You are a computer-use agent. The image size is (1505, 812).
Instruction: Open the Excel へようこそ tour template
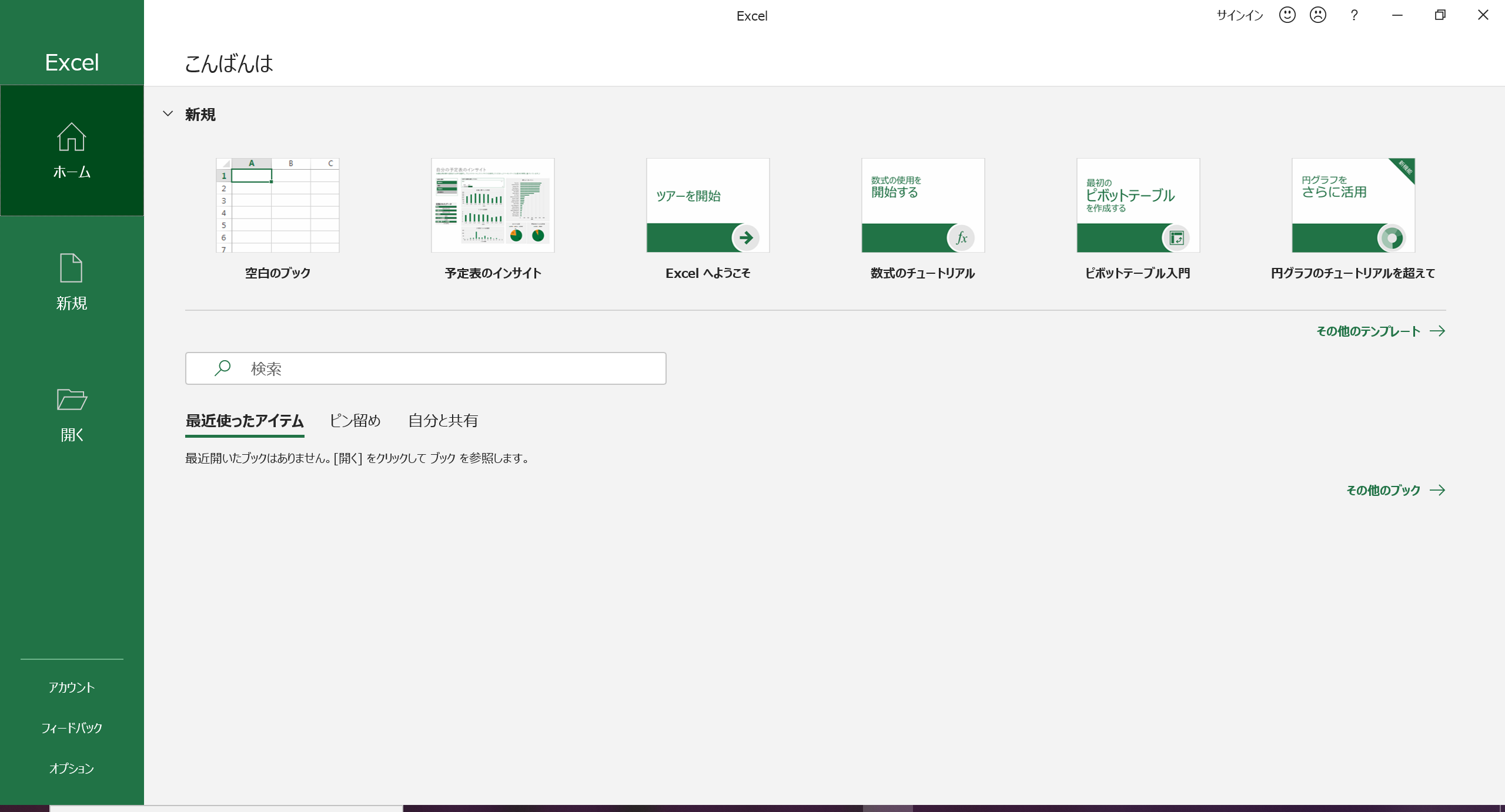point(708,219)
